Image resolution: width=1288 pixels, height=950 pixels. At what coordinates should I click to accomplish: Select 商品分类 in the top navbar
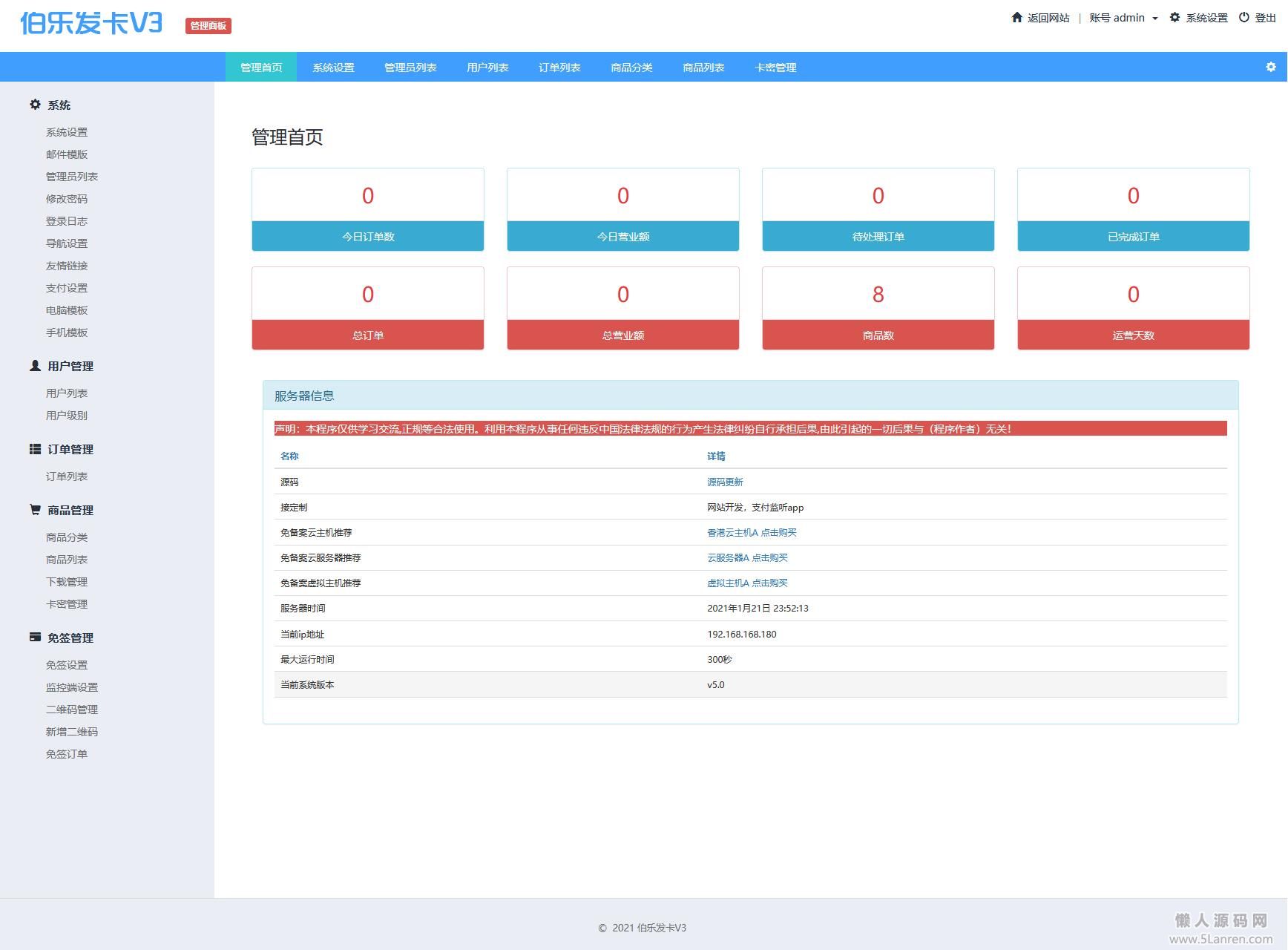[631, 68]
